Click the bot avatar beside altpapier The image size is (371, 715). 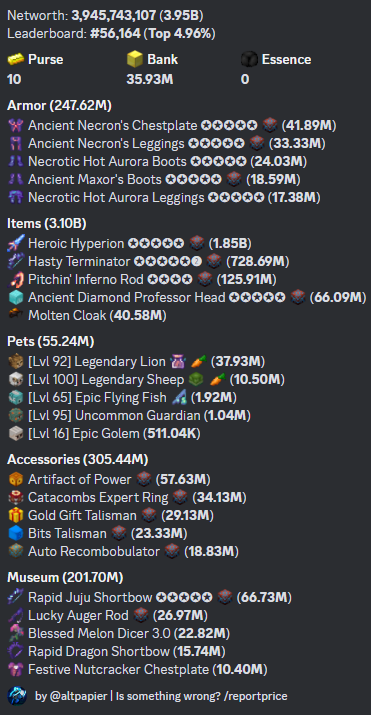coord(16,696)
